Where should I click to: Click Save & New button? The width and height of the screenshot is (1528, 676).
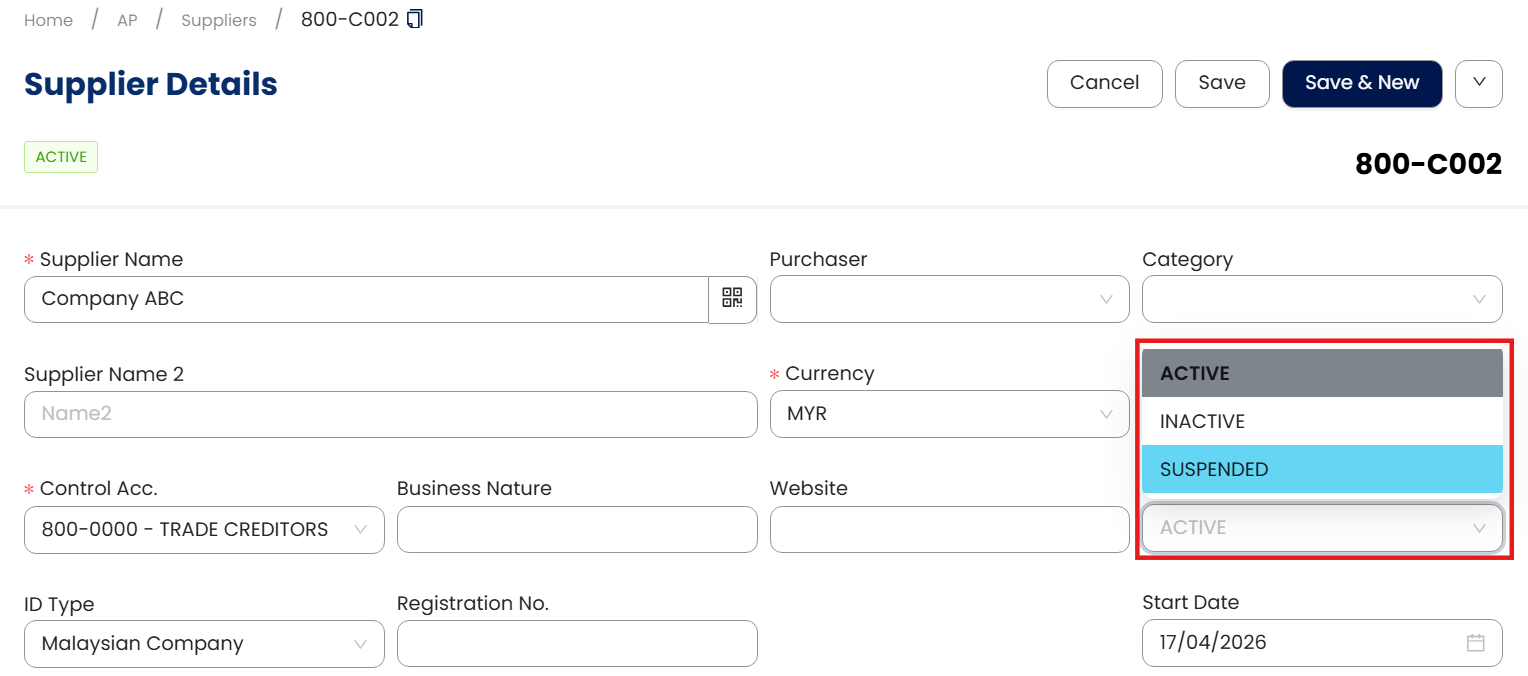click(1361, 83)
